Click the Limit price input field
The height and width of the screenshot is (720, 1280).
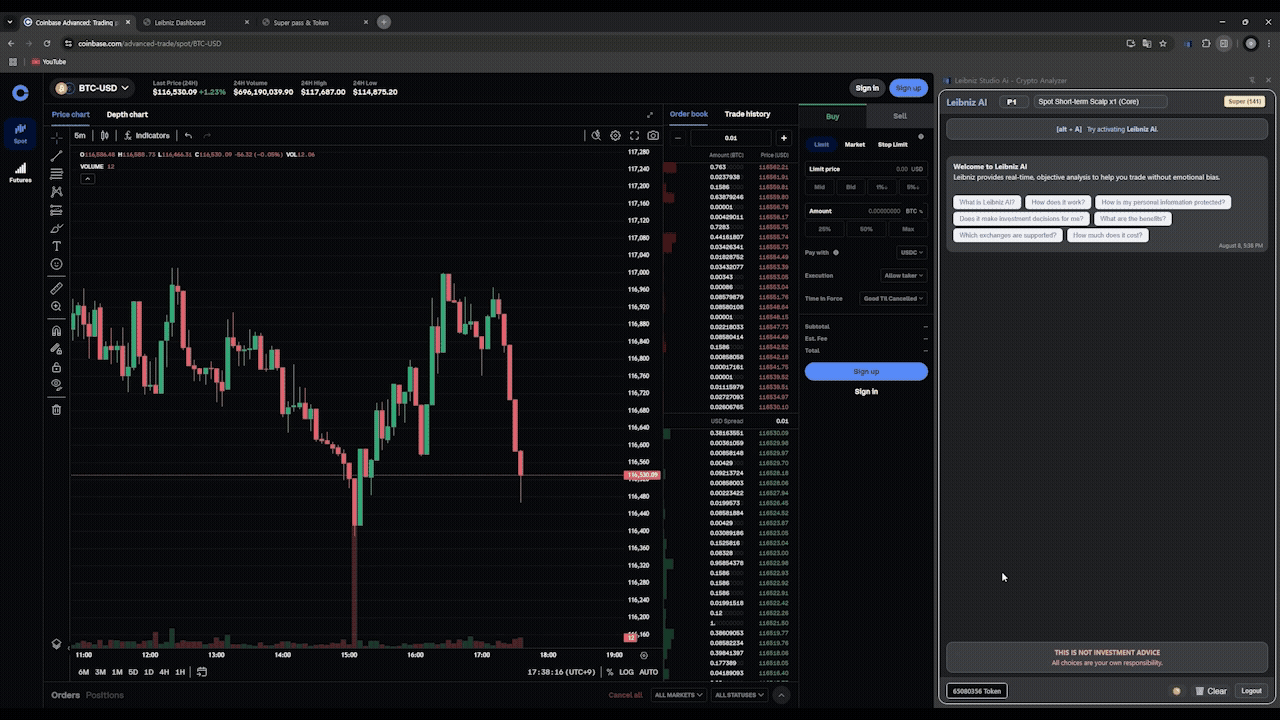[x=865, y=169]
